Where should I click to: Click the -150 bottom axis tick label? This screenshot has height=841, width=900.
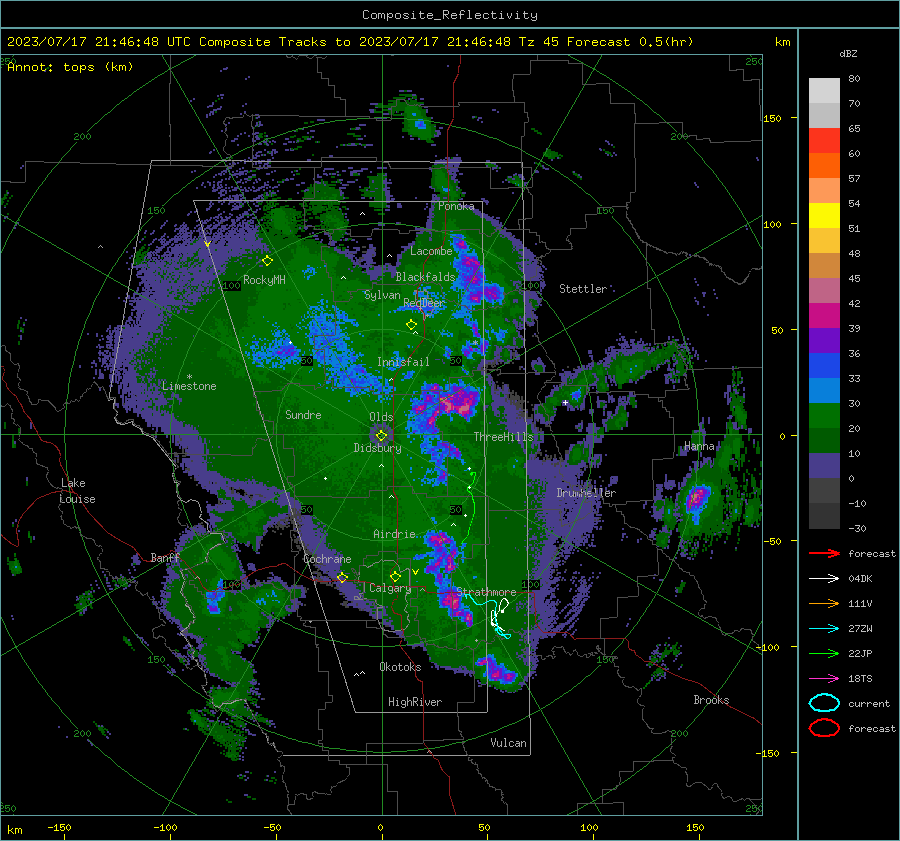(59, 827)
